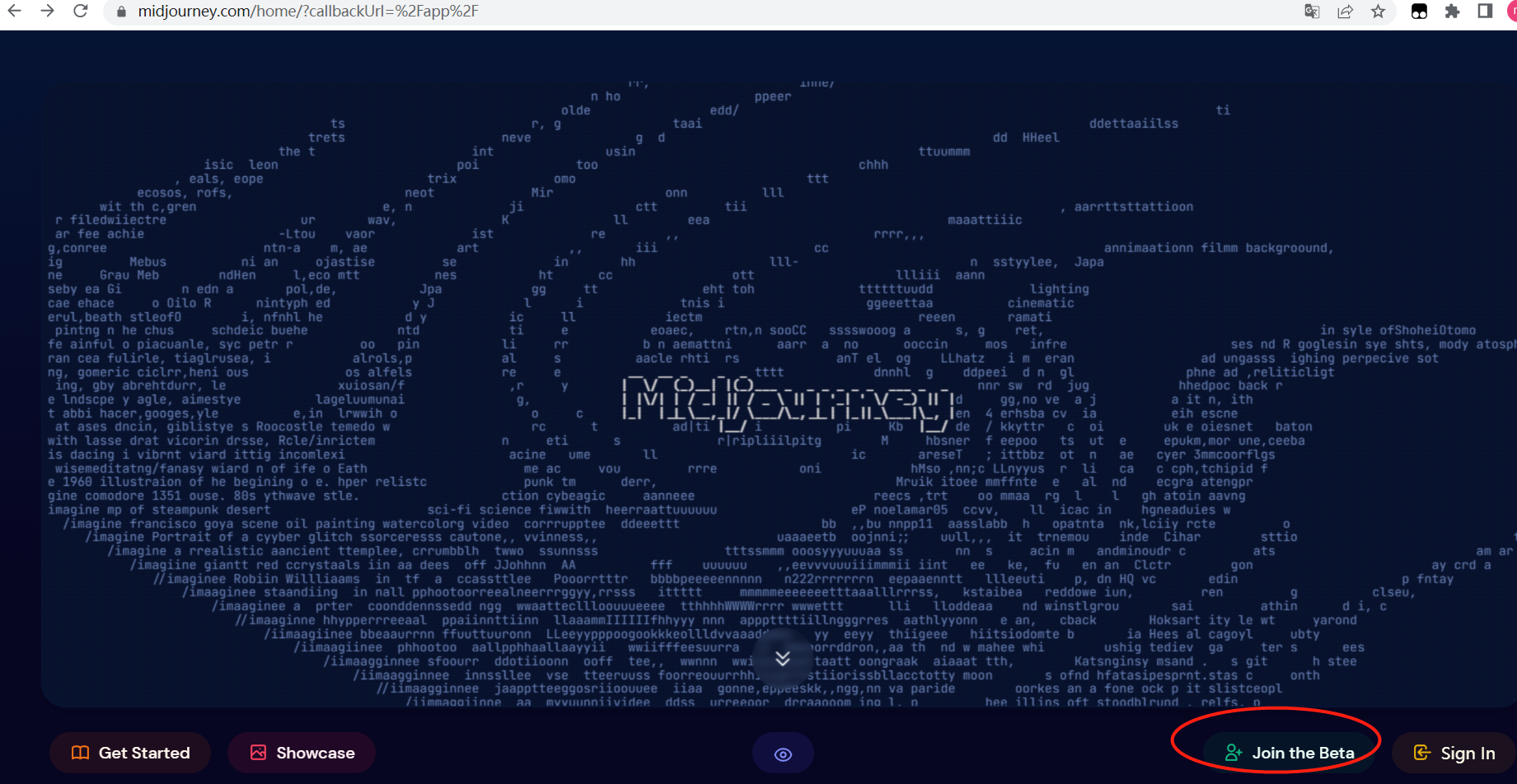The width and height of the screenshot is (1517, 784).
Task: Click text 'ddettaaiilss'
Action: tap(1134, 124)
